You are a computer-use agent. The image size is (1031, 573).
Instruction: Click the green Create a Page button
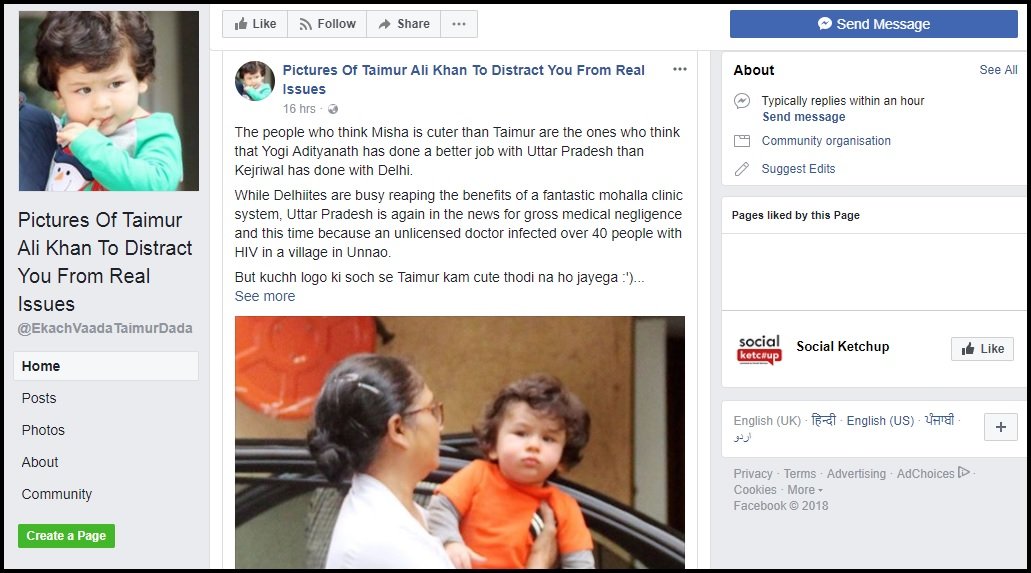pyautogui.click(x=66, y=536)
